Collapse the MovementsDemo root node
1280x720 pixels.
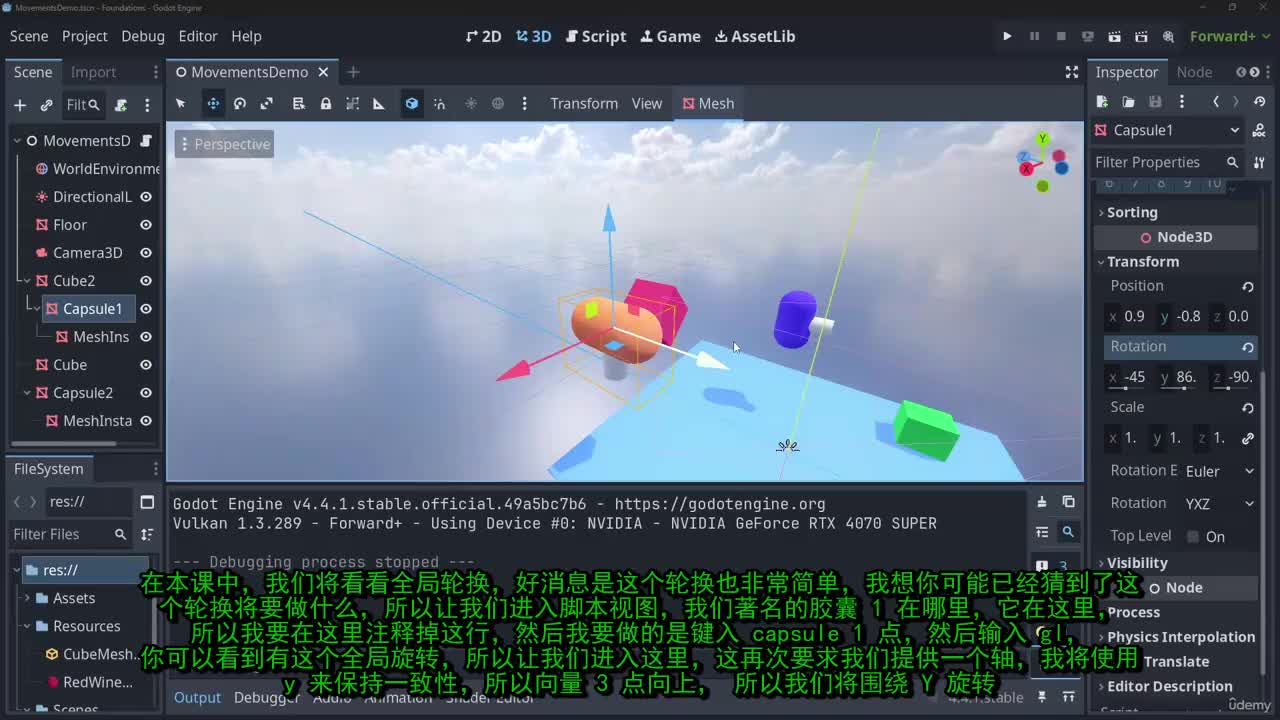tap(17, 141)
